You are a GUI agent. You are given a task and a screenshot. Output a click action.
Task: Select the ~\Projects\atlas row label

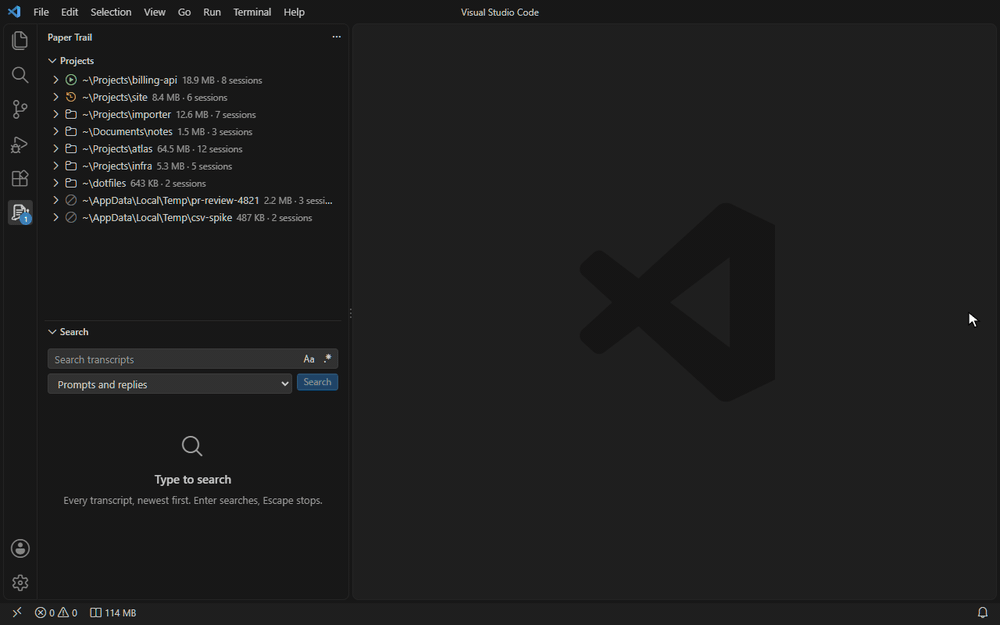coord(117,149)
